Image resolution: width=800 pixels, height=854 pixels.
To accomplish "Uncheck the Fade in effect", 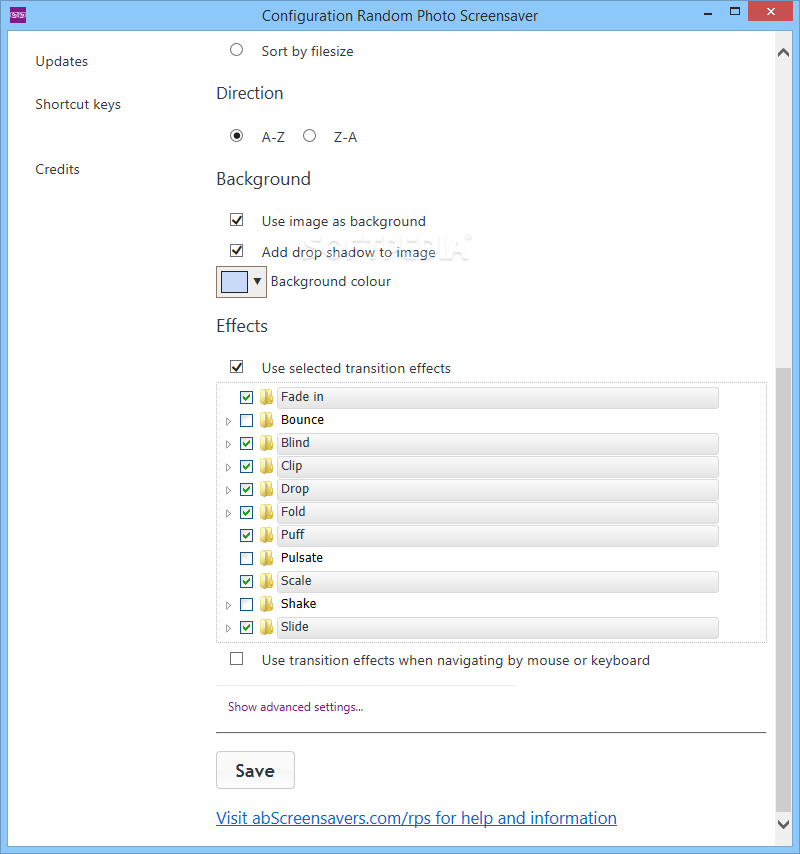I will point(246,398).
